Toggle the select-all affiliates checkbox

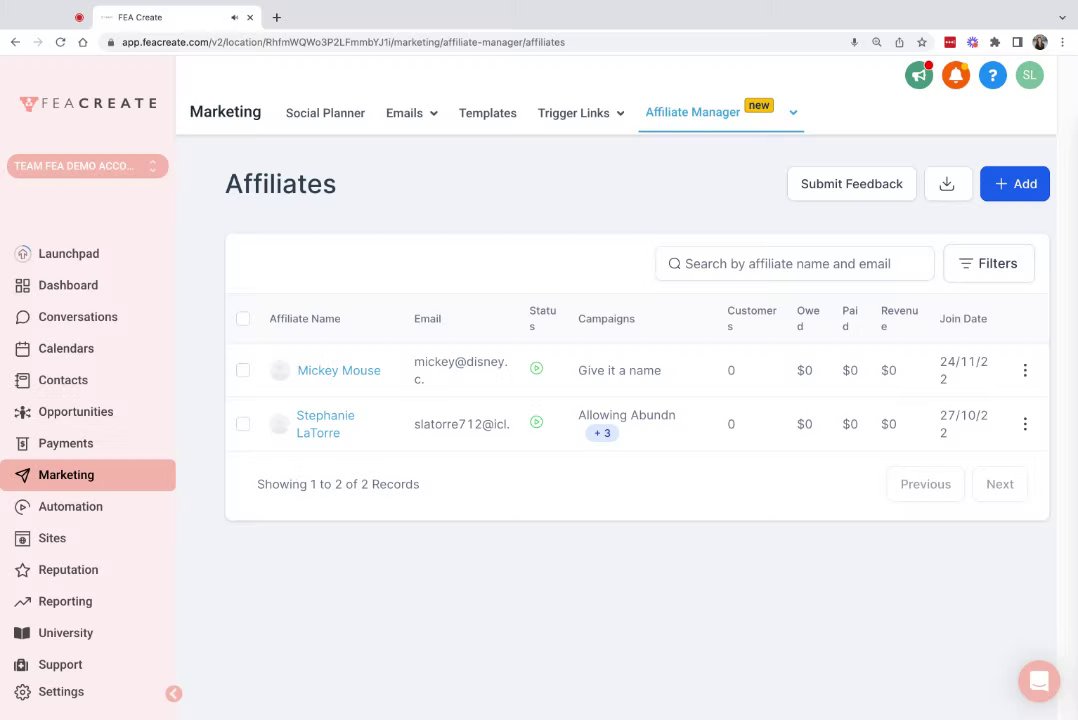(x=243, y=319)
